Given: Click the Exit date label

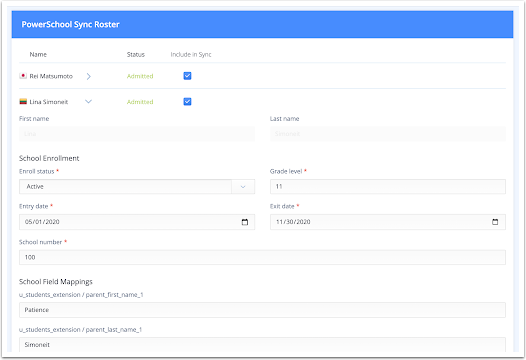Looking at the screenshot, I should (282, 206).
